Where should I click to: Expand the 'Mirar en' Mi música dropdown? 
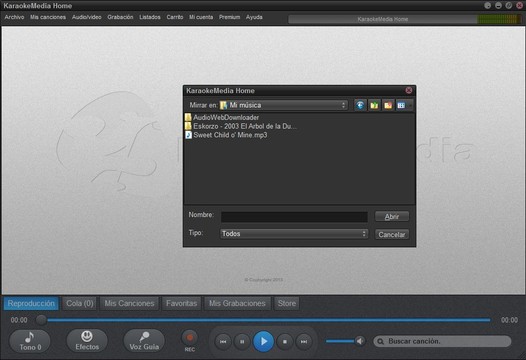[x=283, y=105]
